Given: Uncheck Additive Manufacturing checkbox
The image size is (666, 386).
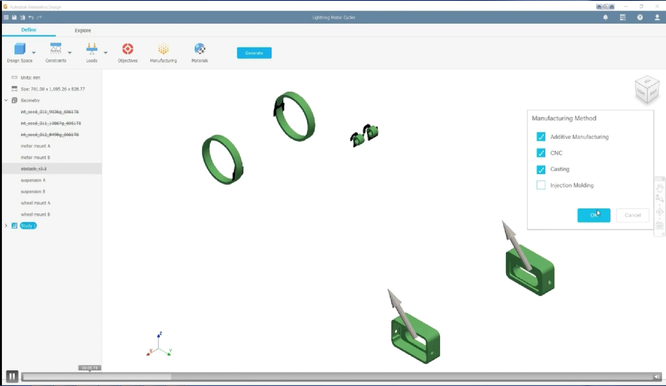Looking at the screenshot, I should (x=541, y=137).
